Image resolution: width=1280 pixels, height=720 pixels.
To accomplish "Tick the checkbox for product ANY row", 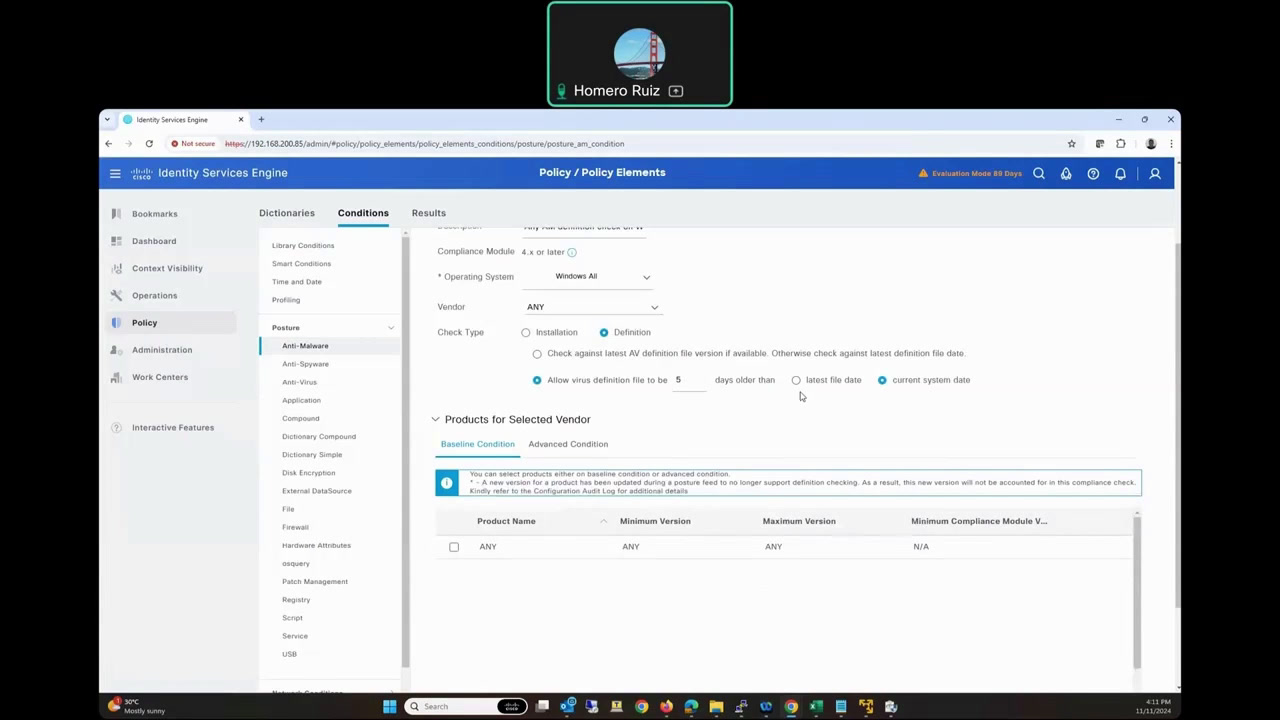I will tap(454, 547).
